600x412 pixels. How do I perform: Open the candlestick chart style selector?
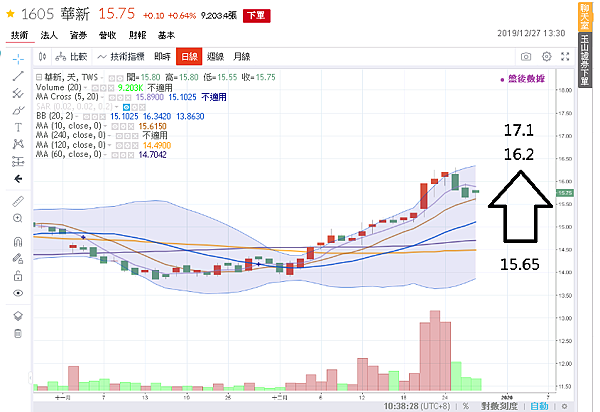(x=42, y=57)
